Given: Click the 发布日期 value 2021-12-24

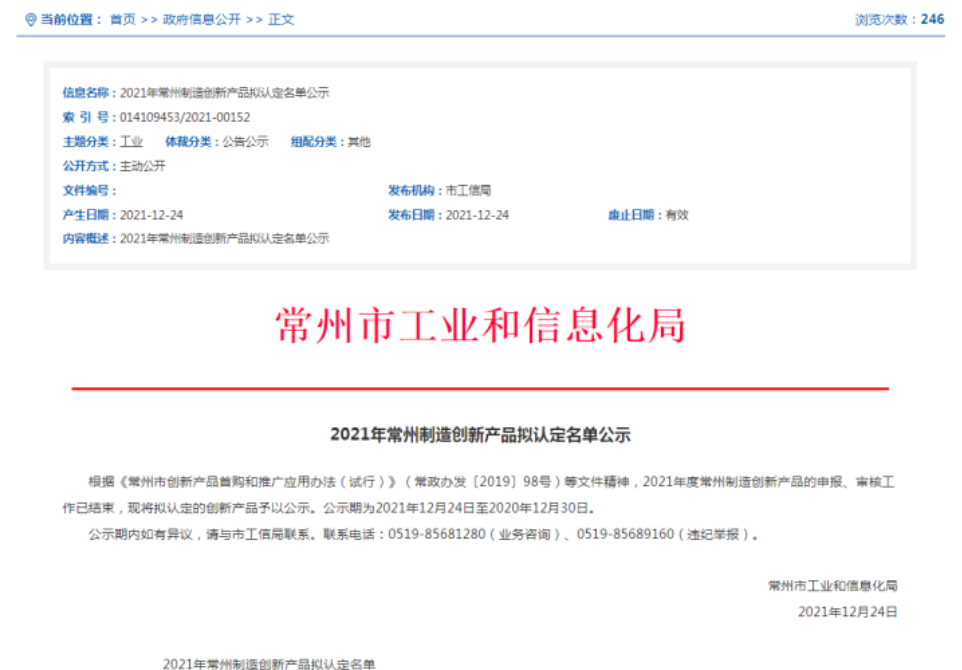Looking at the screenshot, I should (477, 215).
